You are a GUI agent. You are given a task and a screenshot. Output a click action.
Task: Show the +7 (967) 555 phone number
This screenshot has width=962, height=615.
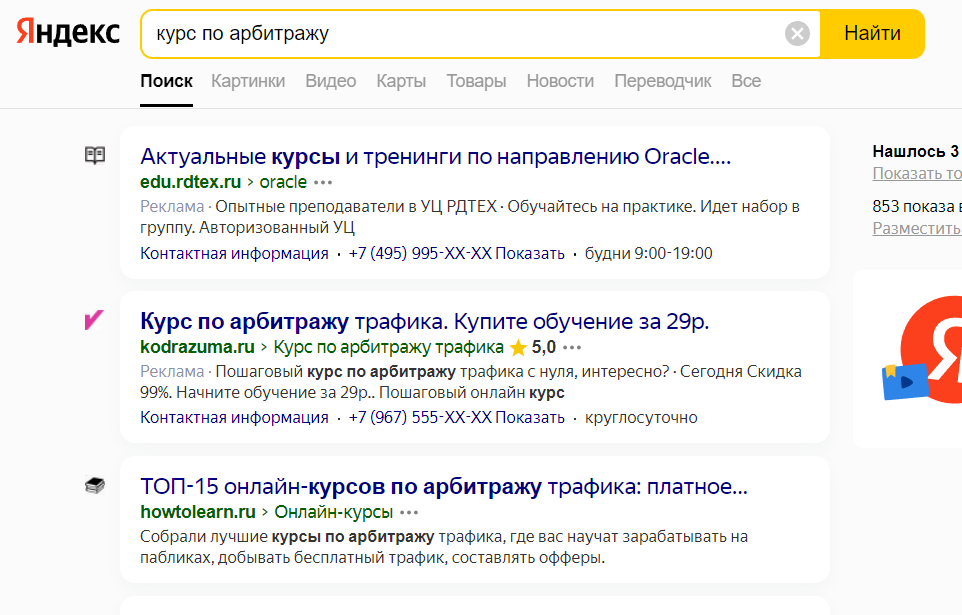coord(456,418)
